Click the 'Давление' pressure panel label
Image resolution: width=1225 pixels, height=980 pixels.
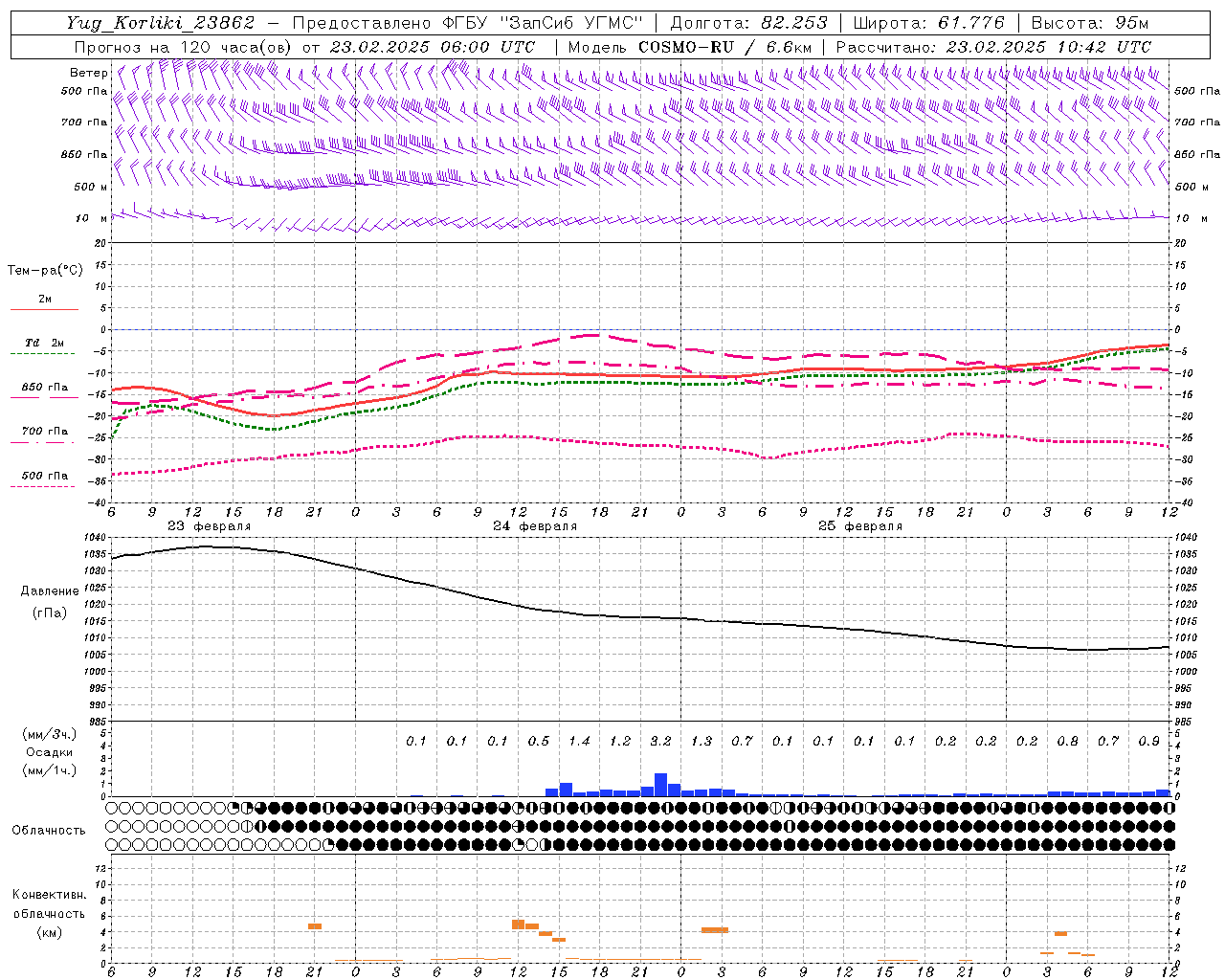coord(50,591)
